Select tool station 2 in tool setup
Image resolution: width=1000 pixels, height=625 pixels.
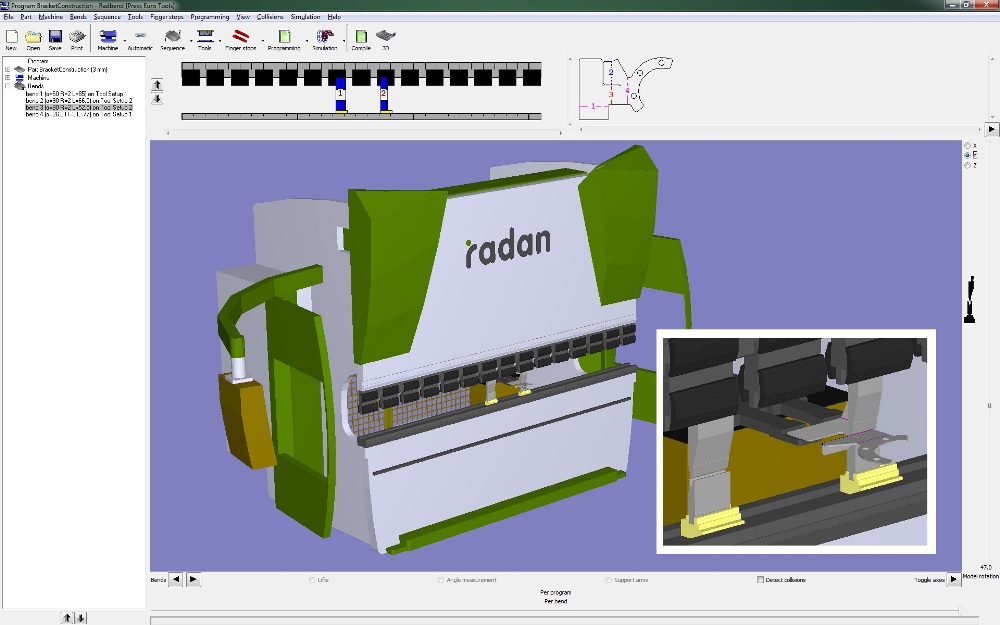coord(384,93)
